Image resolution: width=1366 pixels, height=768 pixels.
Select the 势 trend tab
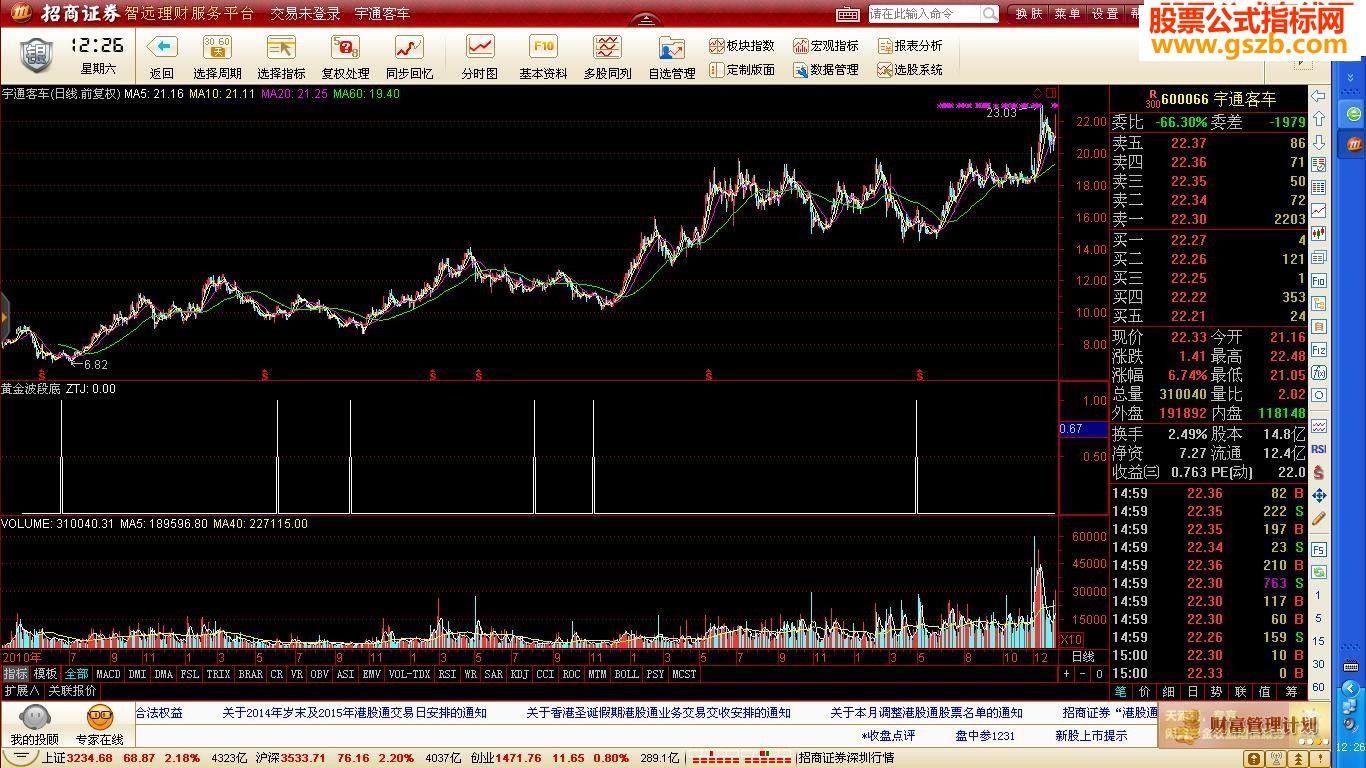(x=1216, y=691)
